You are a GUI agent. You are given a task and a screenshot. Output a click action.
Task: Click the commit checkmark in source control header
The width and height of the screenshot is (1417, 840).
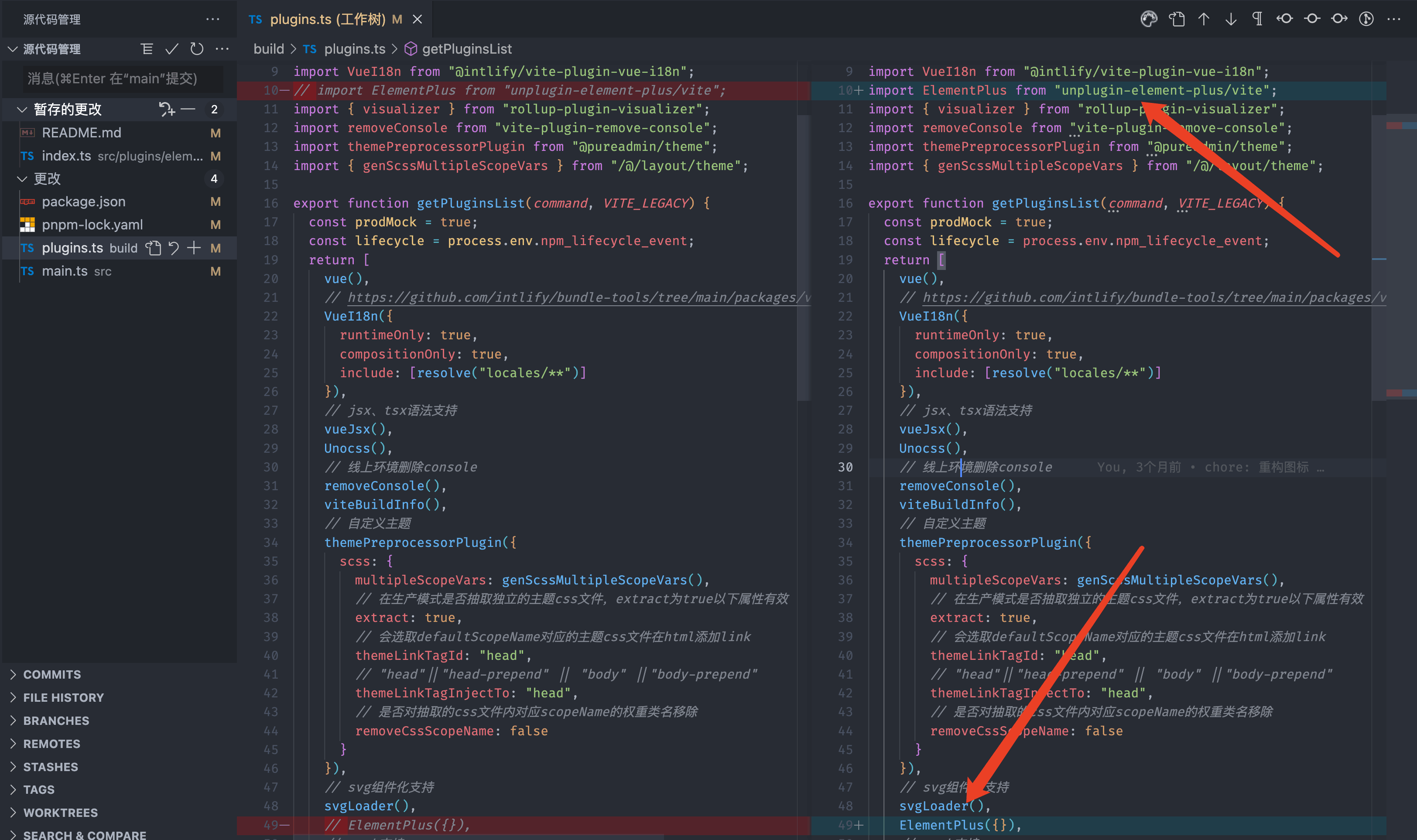[171, 49]
